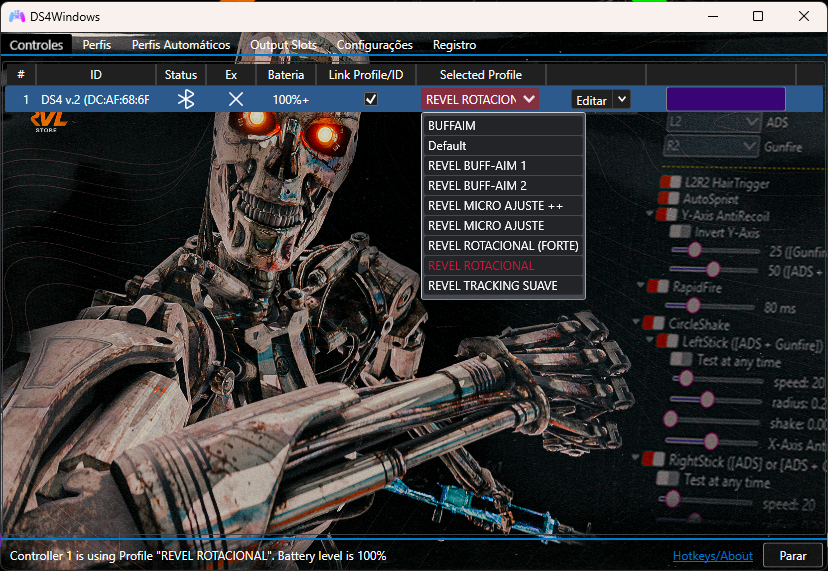This screenshot has width=828, height=571.
Task: Choose REVEL BUFF-AIM 1 profile
Action: (503, 166)
